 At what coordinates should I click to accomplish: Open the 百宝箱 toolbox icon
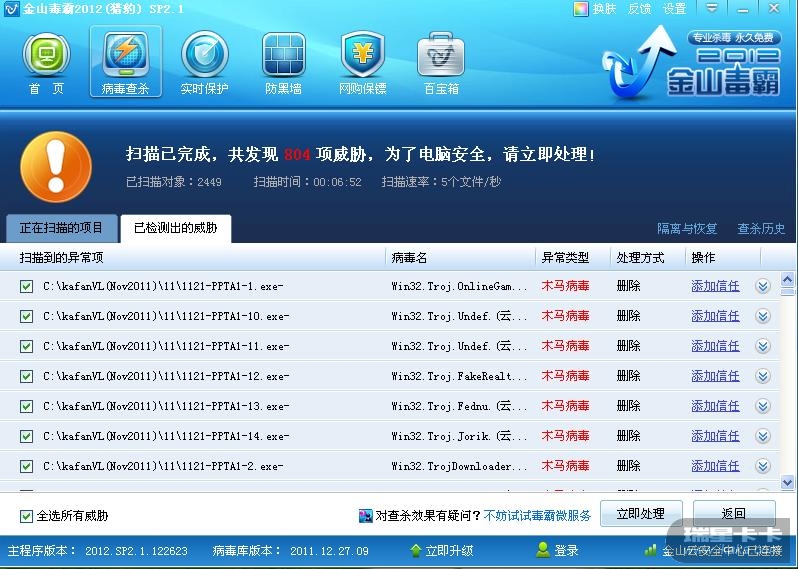click(441, 54)
